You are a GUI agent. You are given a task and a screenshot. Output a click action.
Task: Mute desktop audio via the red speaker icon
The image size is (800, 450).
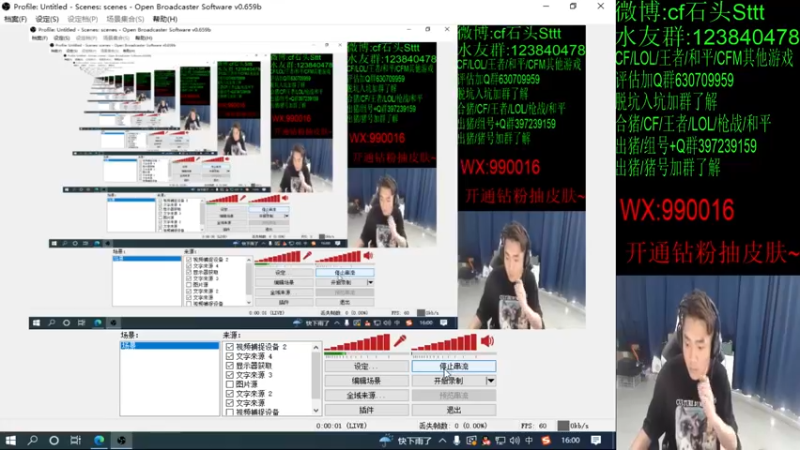(487, 341)
